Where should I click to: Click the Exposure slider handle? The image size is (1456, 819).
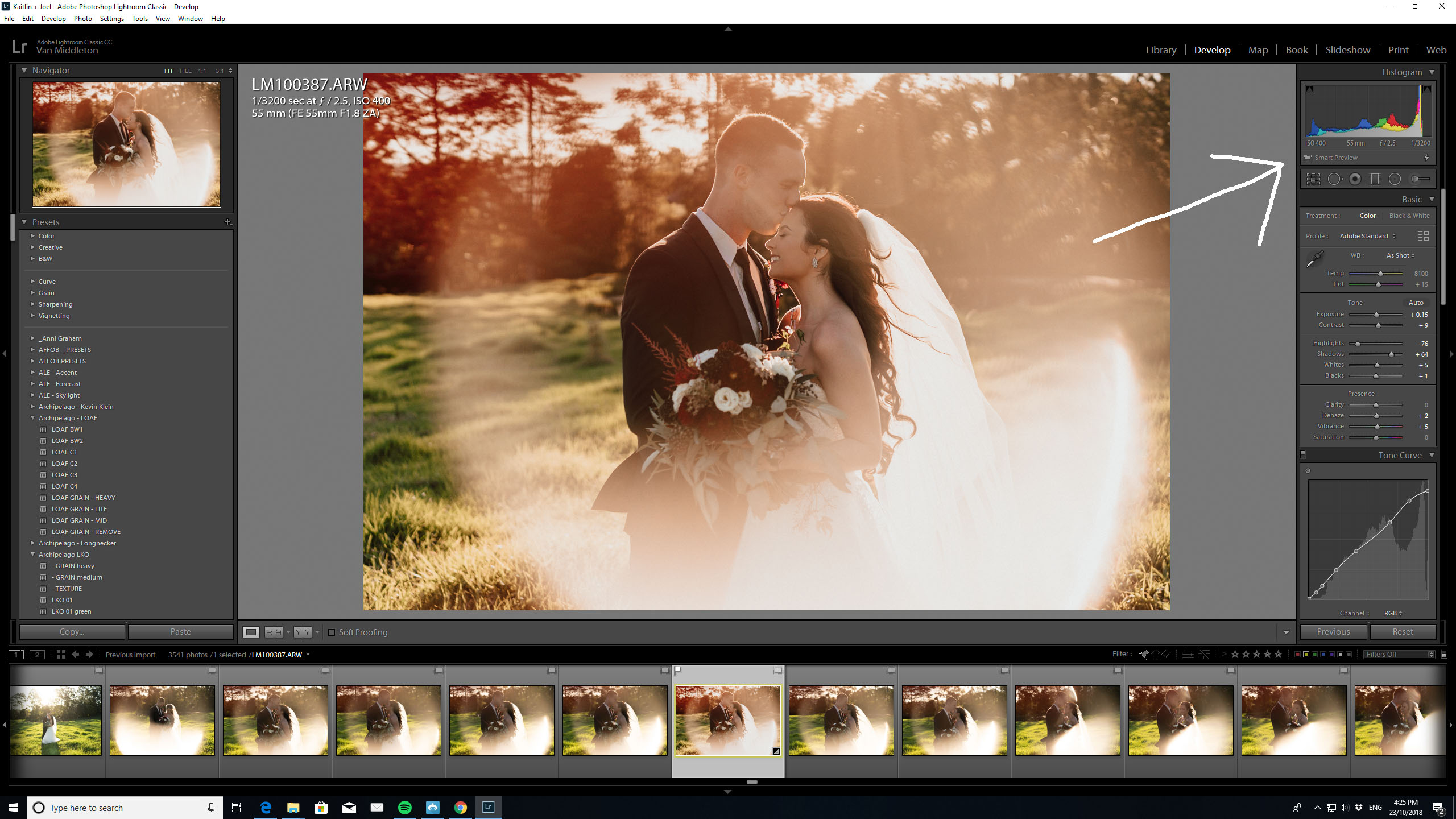1376,315
